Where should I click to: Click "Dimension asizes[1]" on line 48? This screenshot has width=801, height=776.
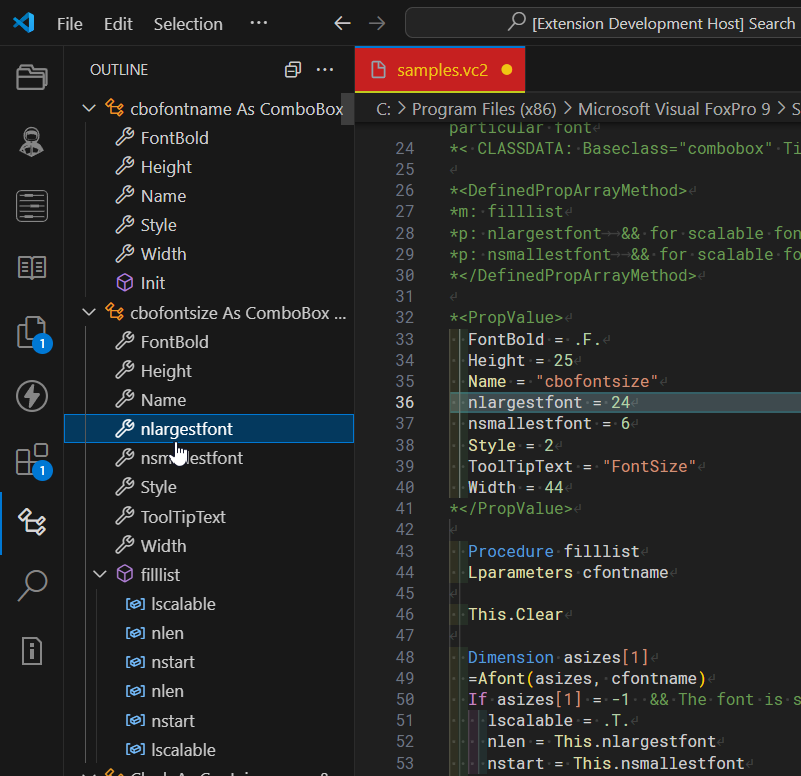[x=558, y=657]
